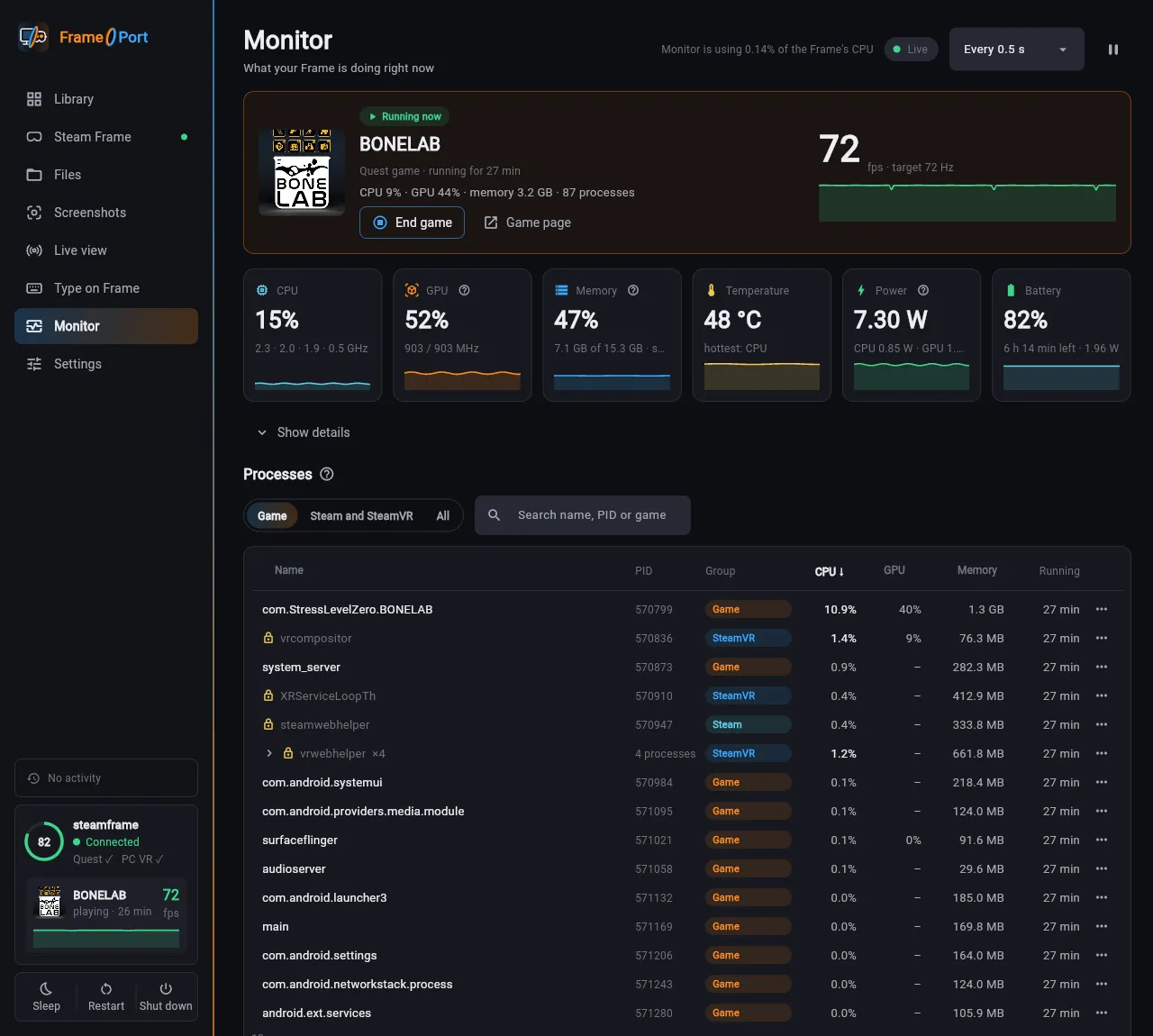Expand the vrwebhelper process group

click(x=268, y=754)
